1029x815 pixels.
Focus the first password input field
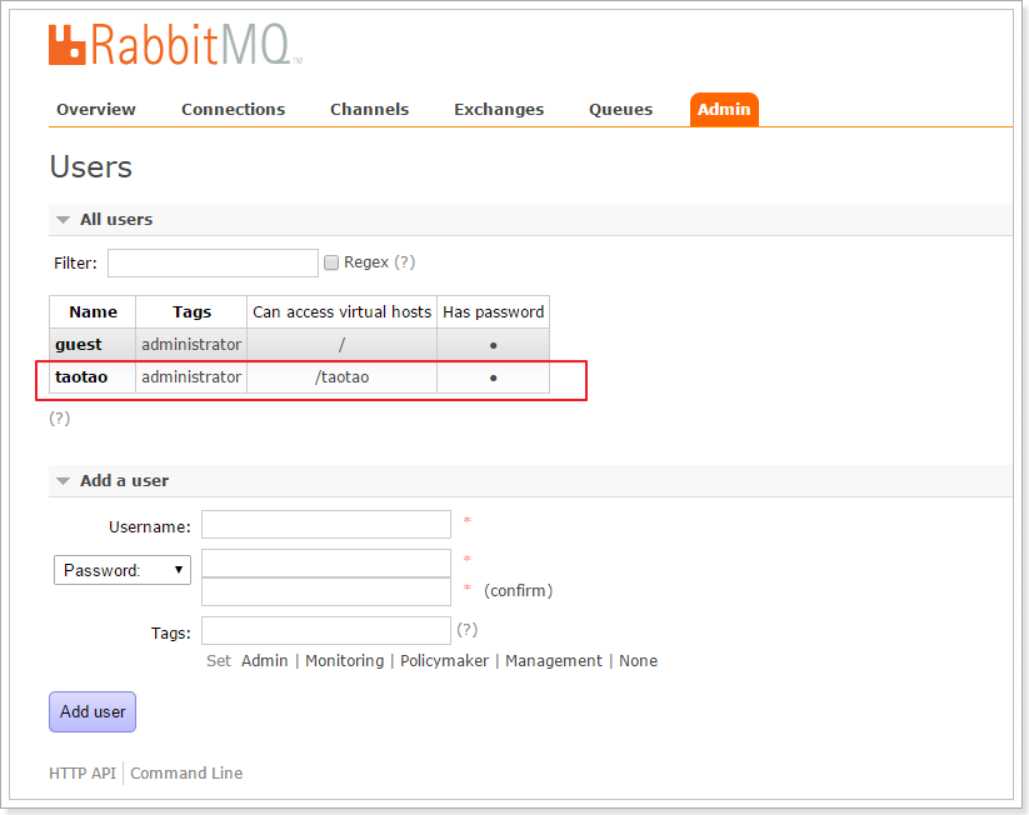(326, 563)
